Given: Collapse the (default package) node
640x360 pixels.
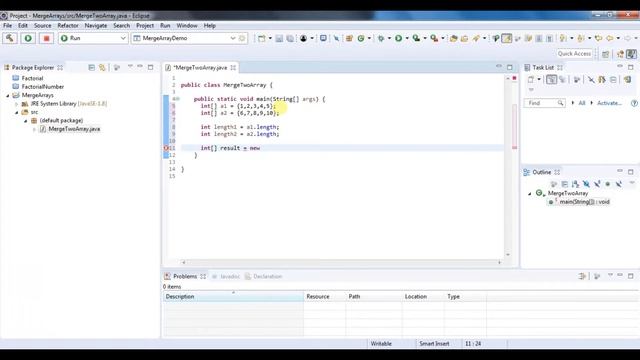Looking at the screenshot, I should (25, 121).
